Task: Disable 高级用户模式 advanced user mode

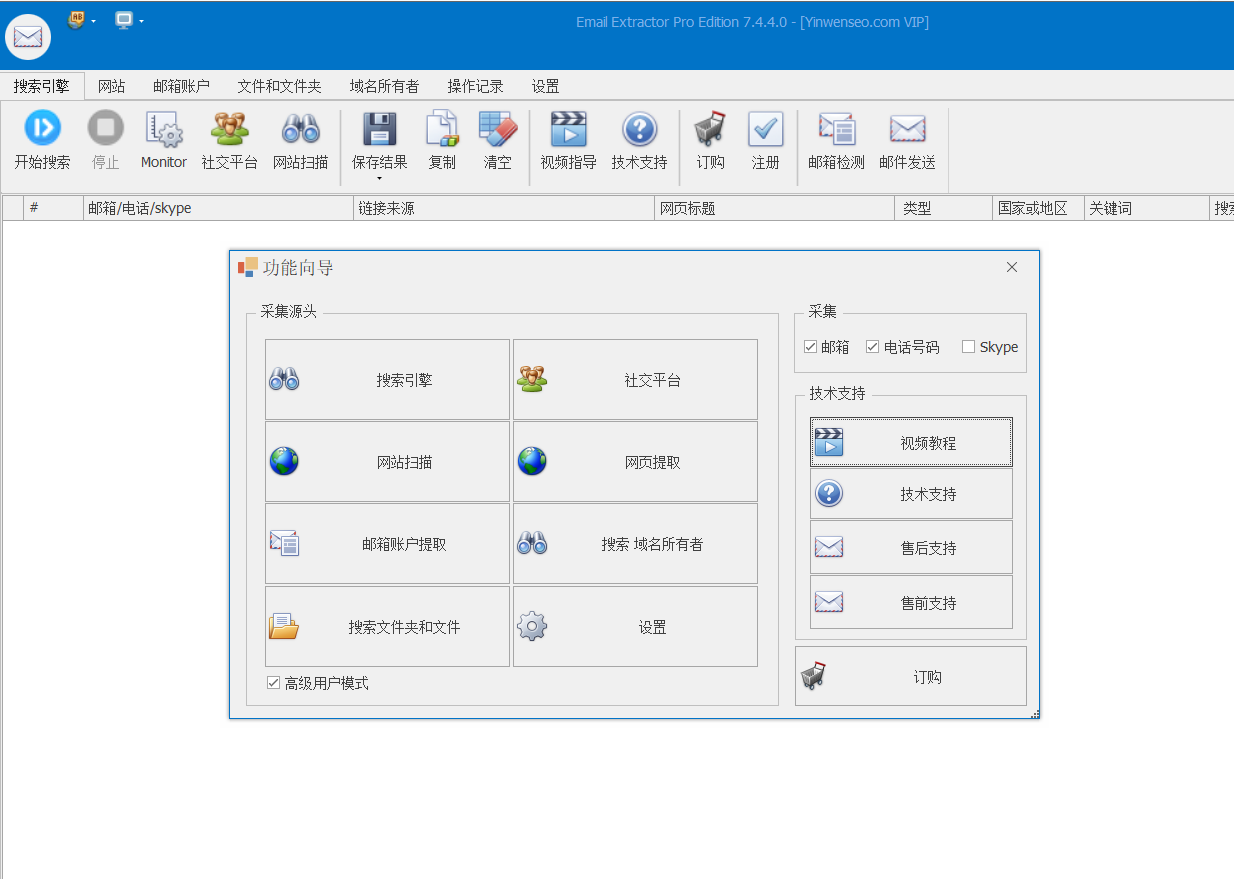Action: (273, 683)
